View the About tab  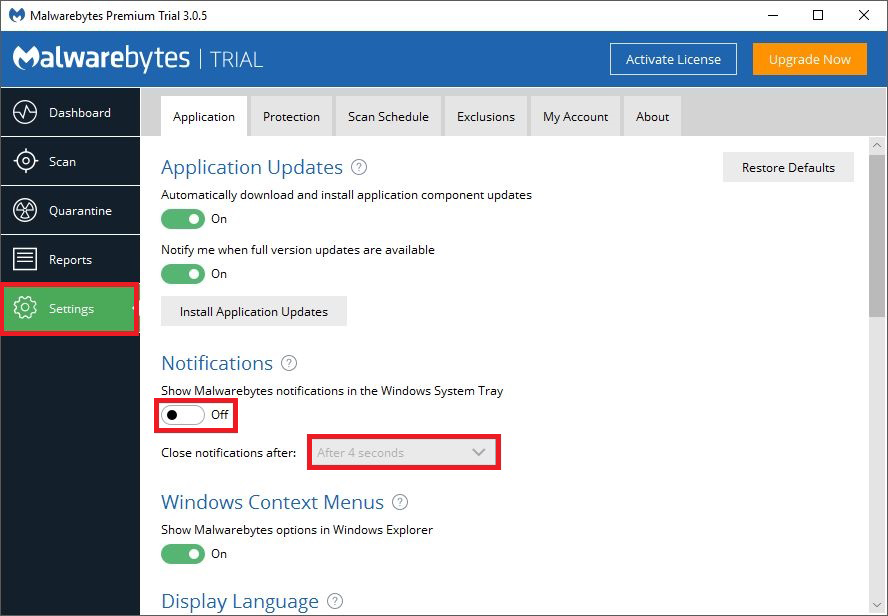coord(652,117)
